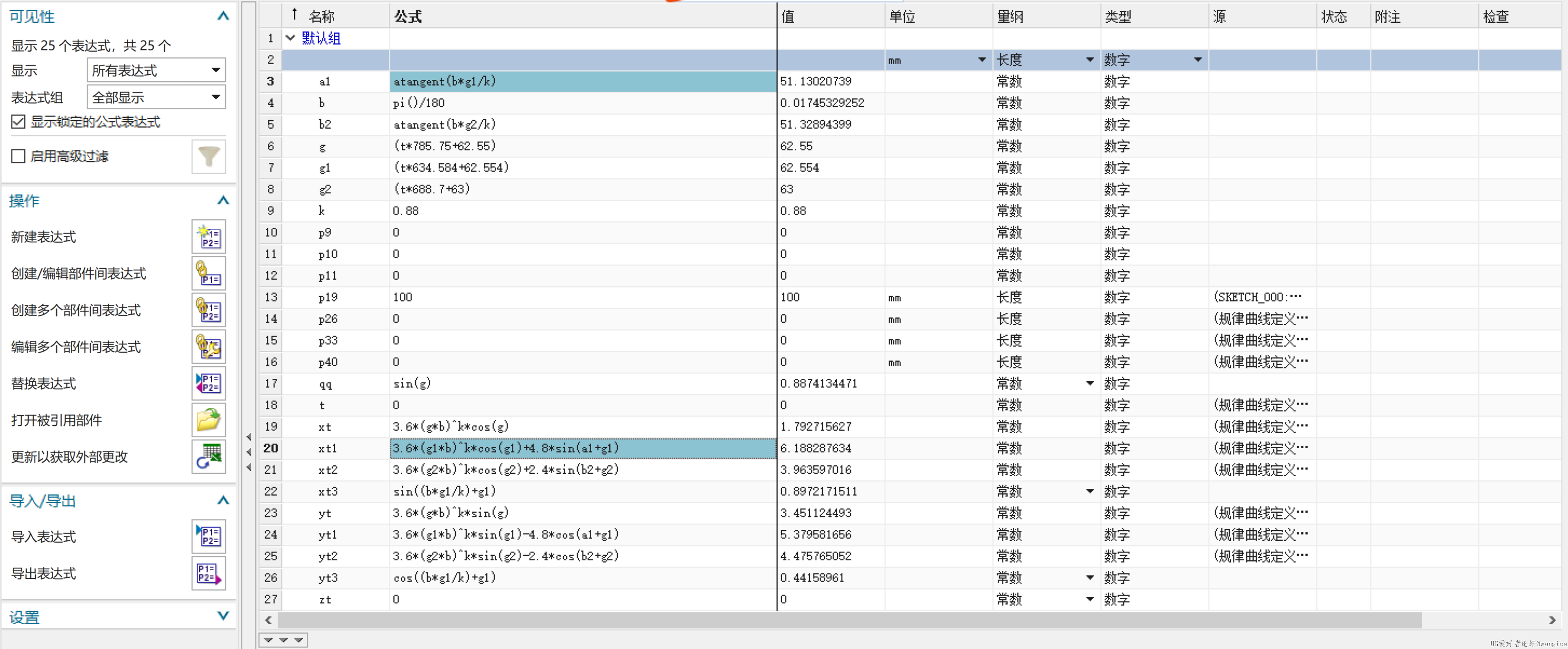1568x649 pixels.
Task: Select row number 27 header
Action: pos(270,599)
